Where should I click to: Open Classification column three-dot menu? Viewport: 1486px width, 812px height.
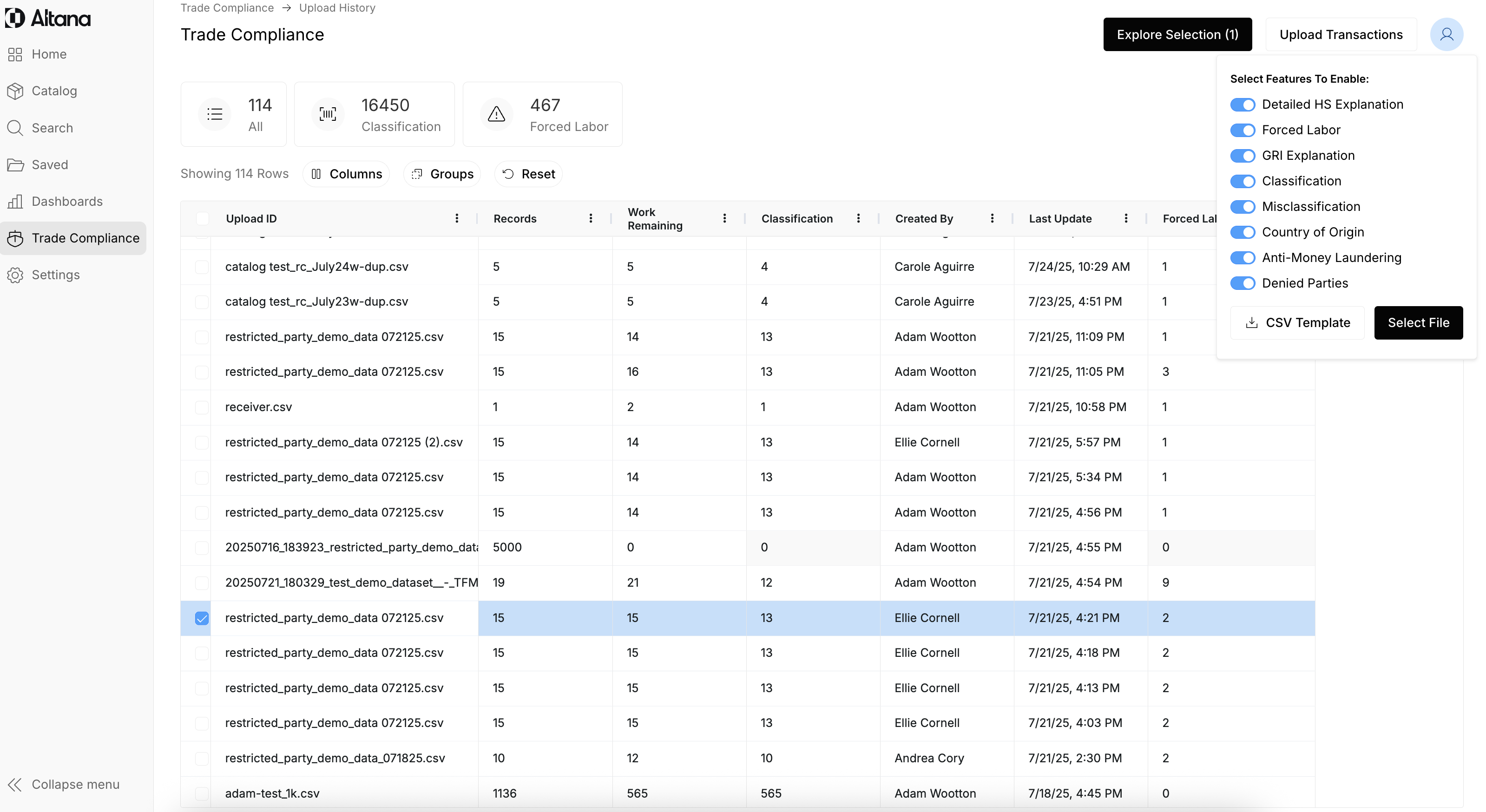click(858, 219)
